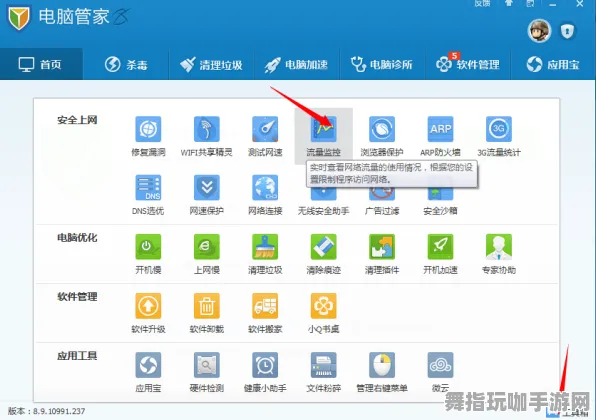The width and height of the screenshot is (596, 420).
Task: Open 清理插件 puzzle icon
Action: click(x=382, y=247)
